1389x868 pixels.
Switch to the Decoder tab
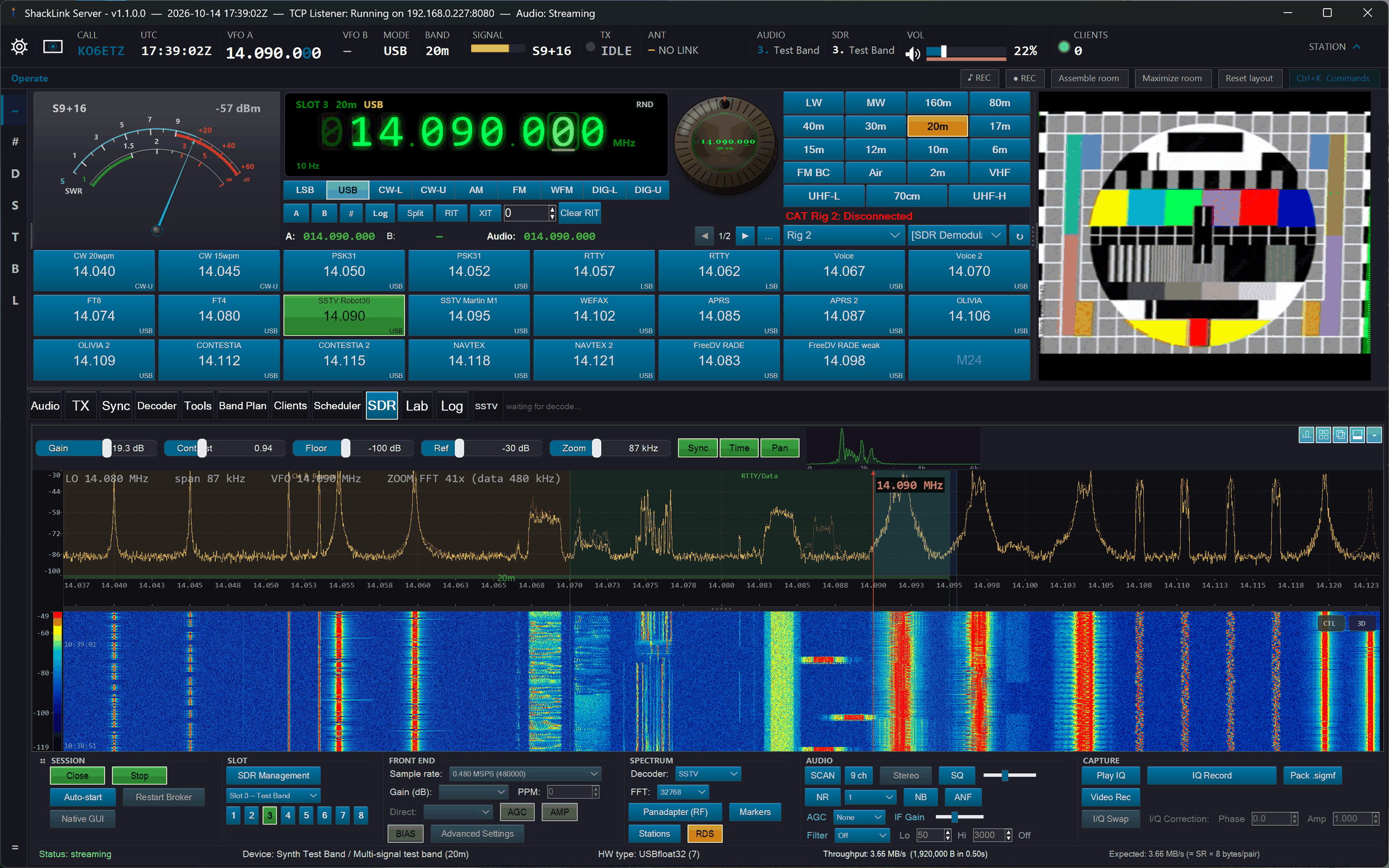point(157,406)
